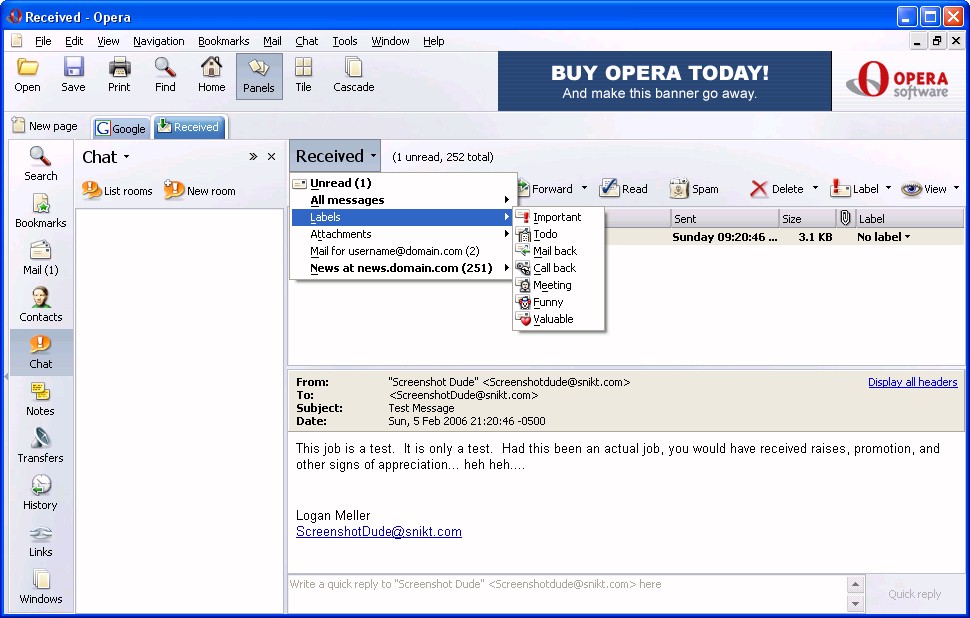
Task: Open the Search panel in sidebar
Action: click(40, 164)
